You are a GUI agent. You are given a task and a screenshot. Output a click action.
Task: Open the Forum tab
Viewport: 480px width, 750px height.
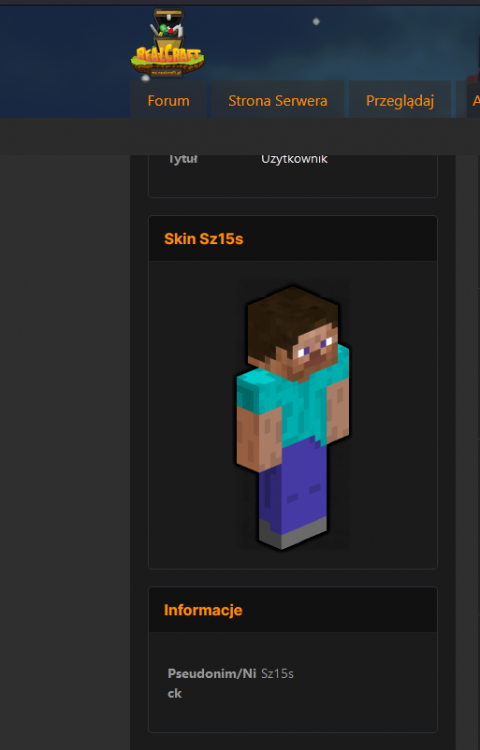point(168,100)
